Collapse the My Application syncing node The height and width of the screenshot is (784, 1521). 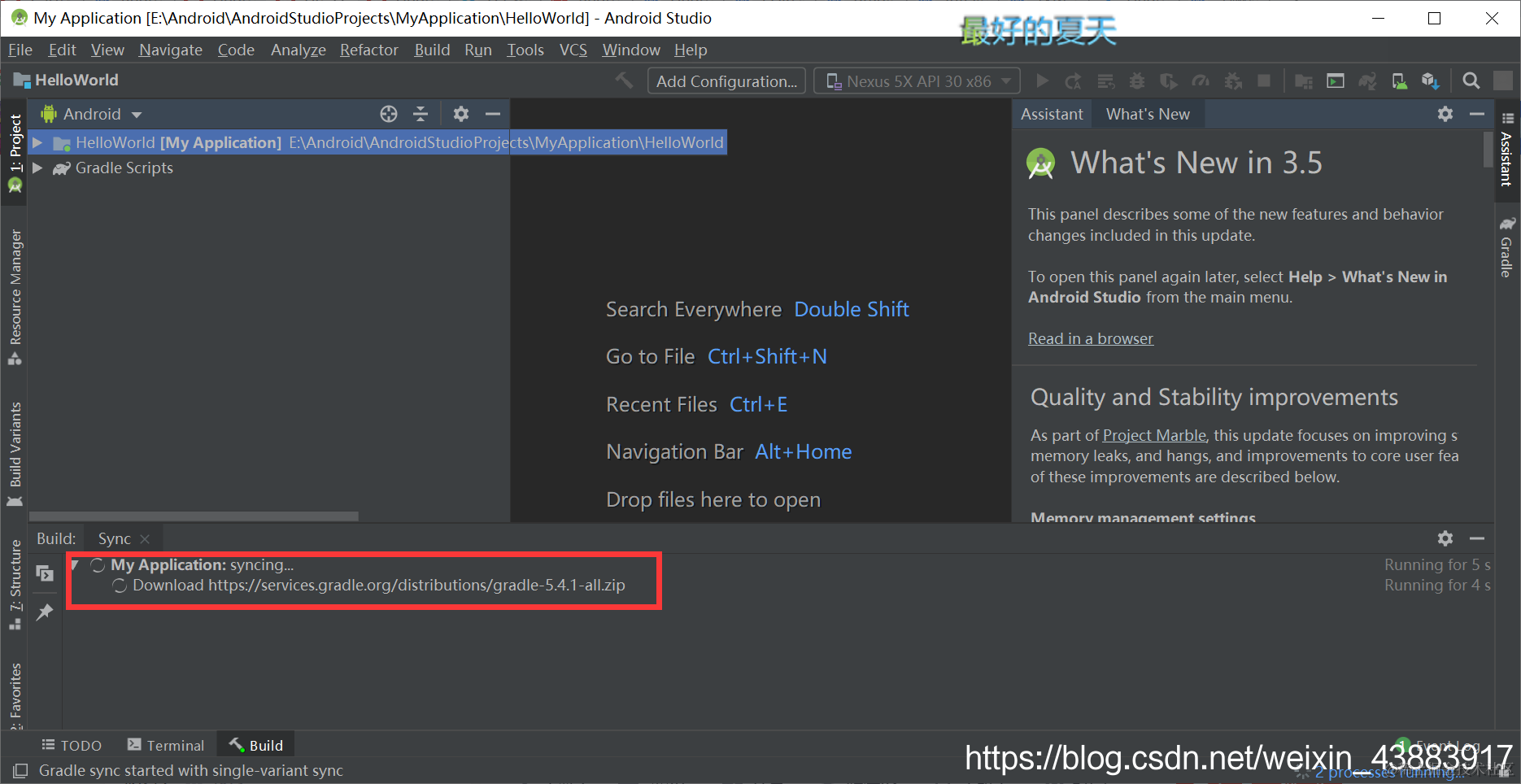click(x=75, y=564)
